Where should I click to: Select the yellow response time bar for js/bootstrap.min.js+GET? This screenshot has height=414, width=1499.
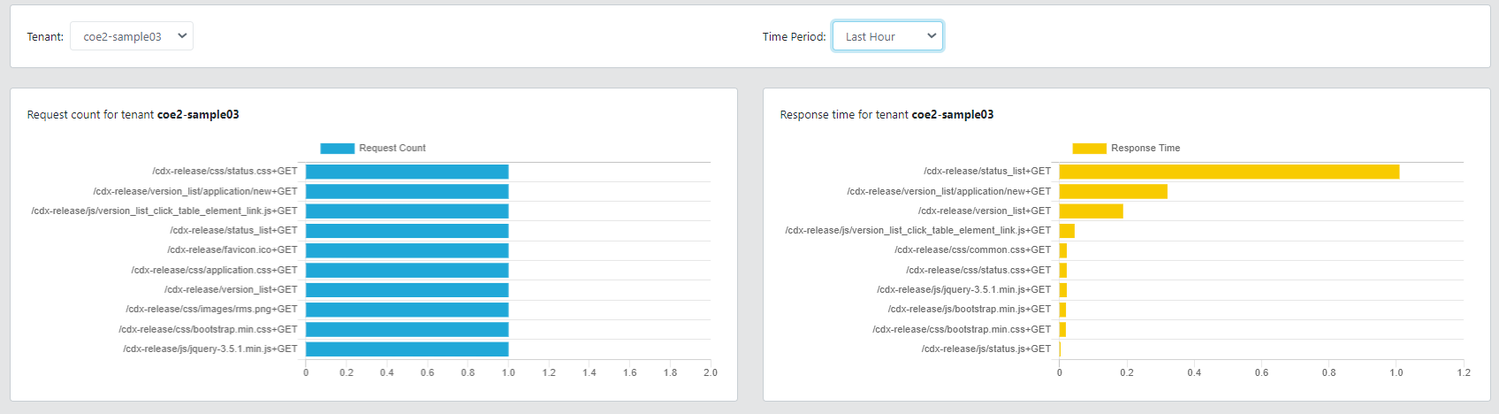tap(1063, 309)
